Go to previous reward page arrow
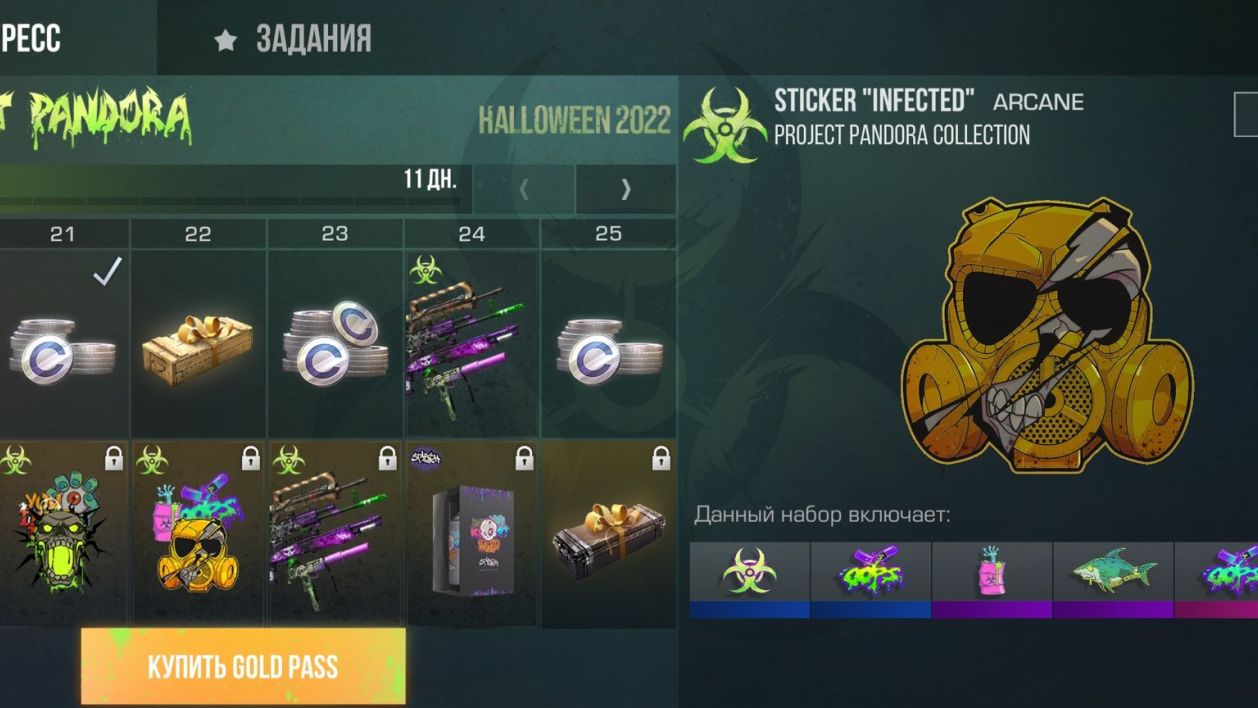Image resolution: width=1258 pixels, height=708 pixels. coord(524,189)
